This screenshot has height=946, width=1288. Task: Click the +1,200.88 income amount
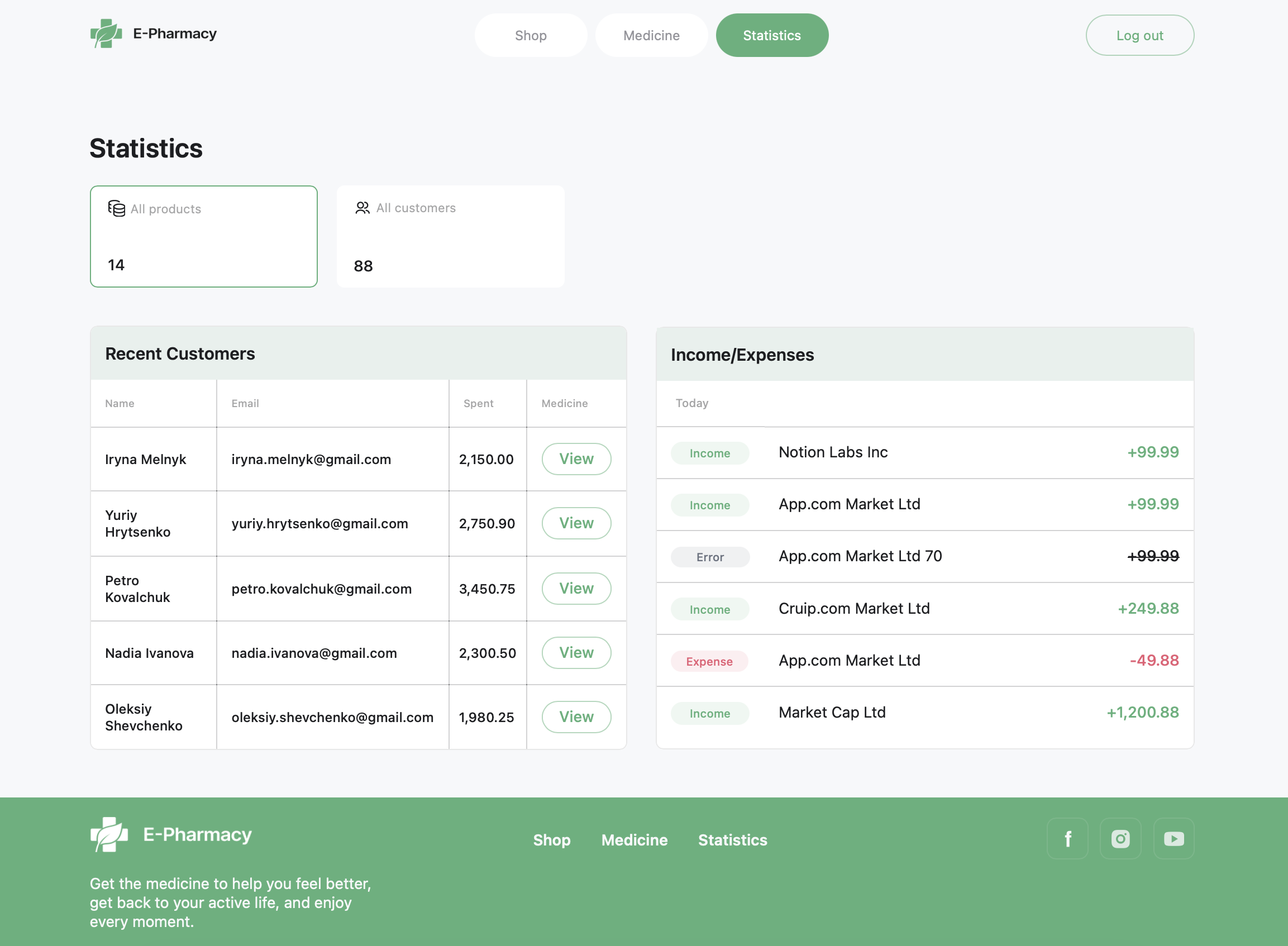(x=1143, y=713)
